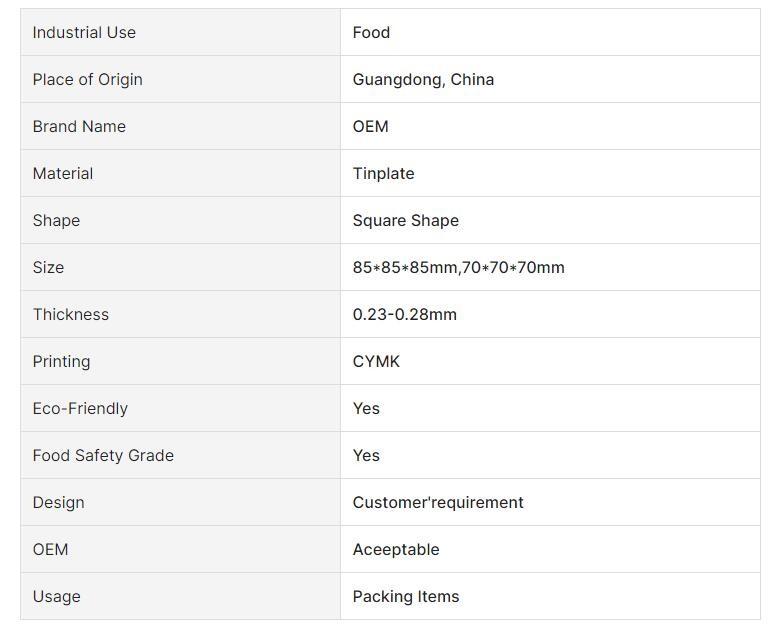The height and width of the screenshot is (633, 772).
Task: Click the Size row label
Action: point(48,267)
